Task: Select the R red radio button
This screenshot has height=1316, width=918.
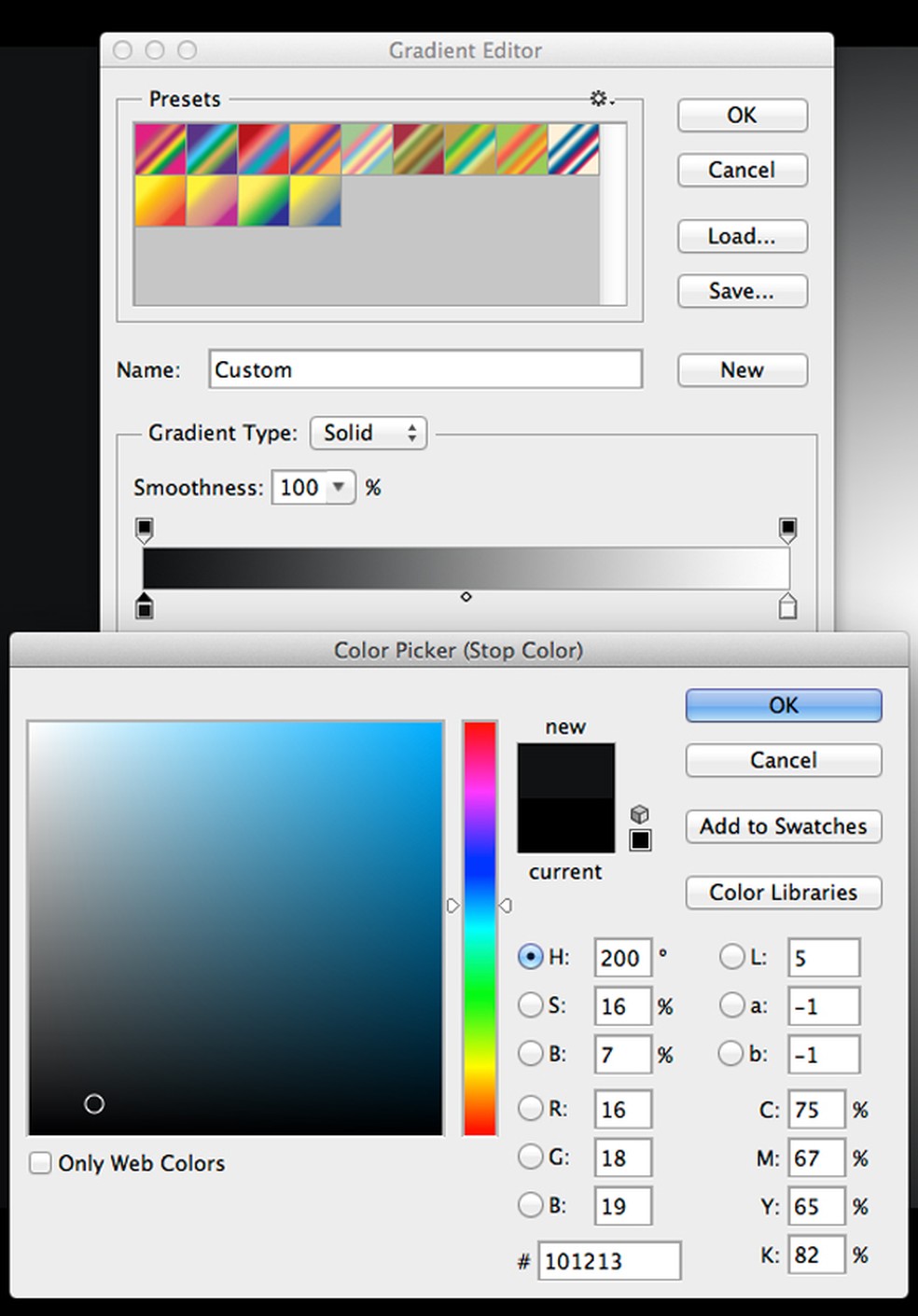Action: 530,1108
